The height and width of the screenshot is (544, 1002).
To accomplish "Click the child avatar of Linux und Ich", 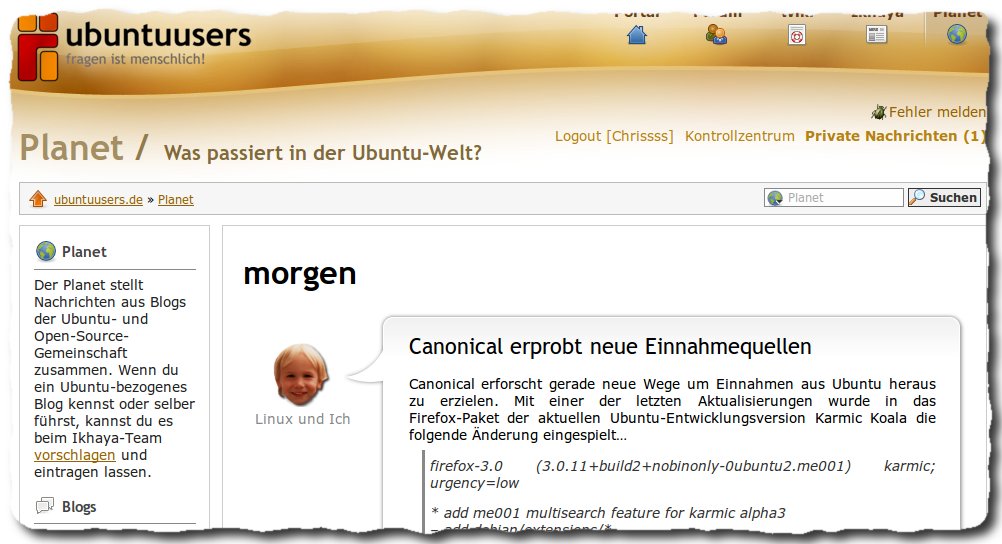I will [301, 375].
